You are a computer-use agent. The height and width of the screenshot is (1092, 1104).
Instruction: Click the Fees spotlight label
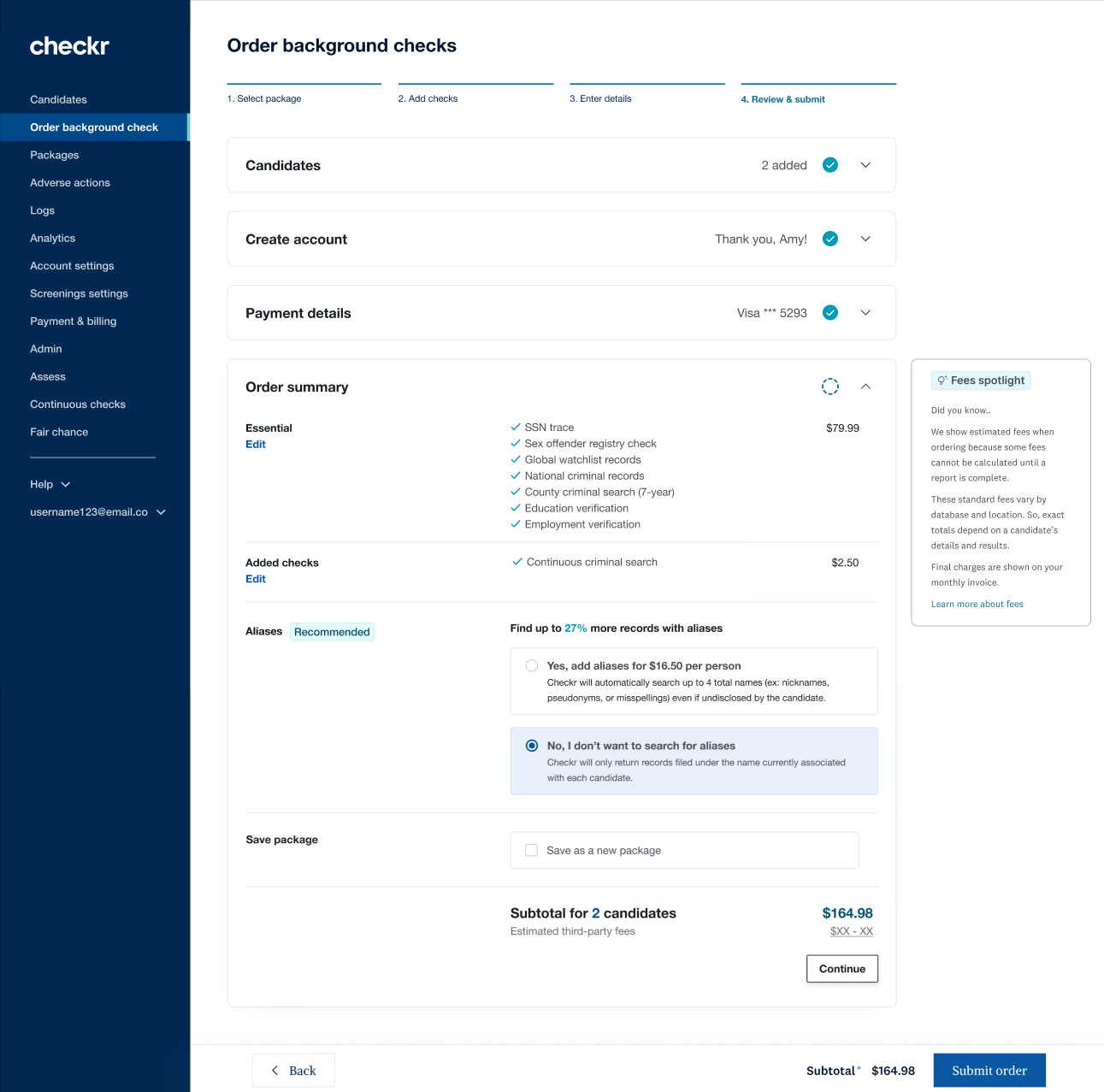click(981, 381)
